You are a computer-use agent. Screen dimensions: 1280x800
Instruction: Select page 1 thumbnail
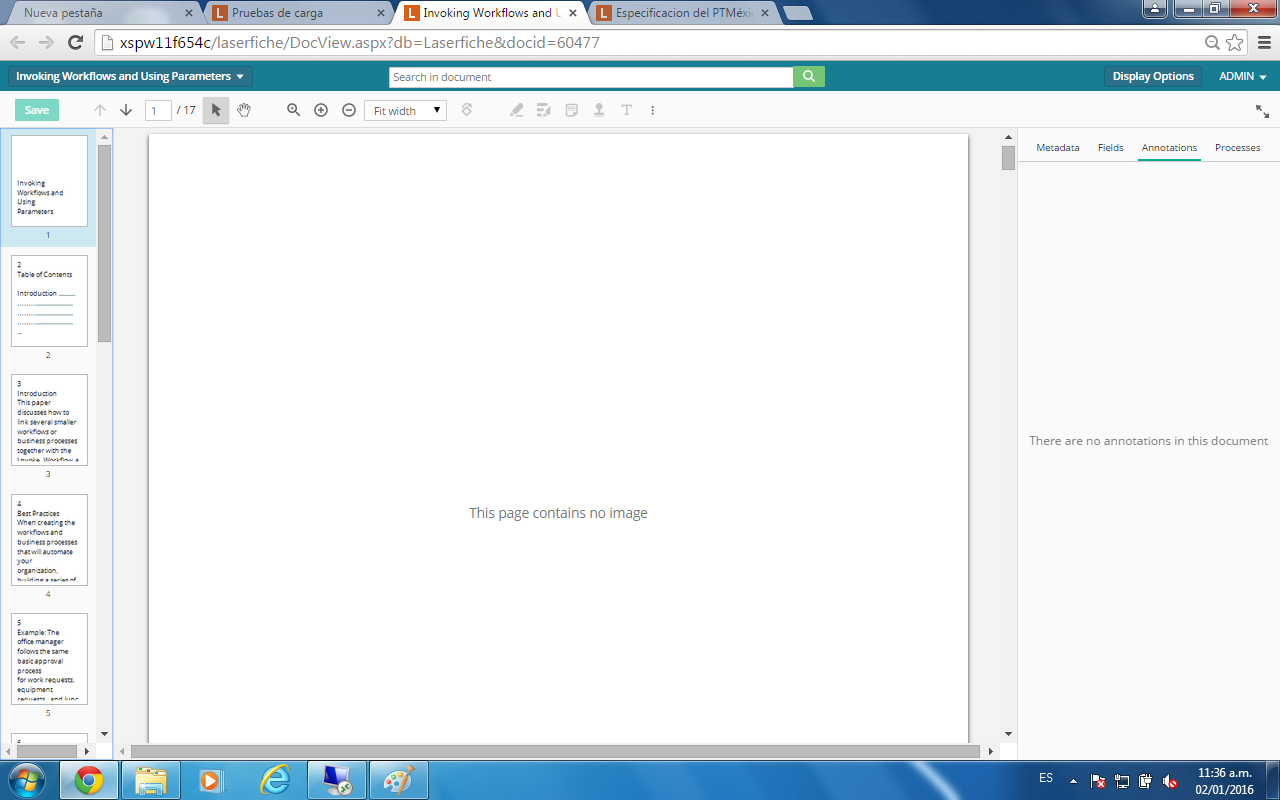point(49,181)
